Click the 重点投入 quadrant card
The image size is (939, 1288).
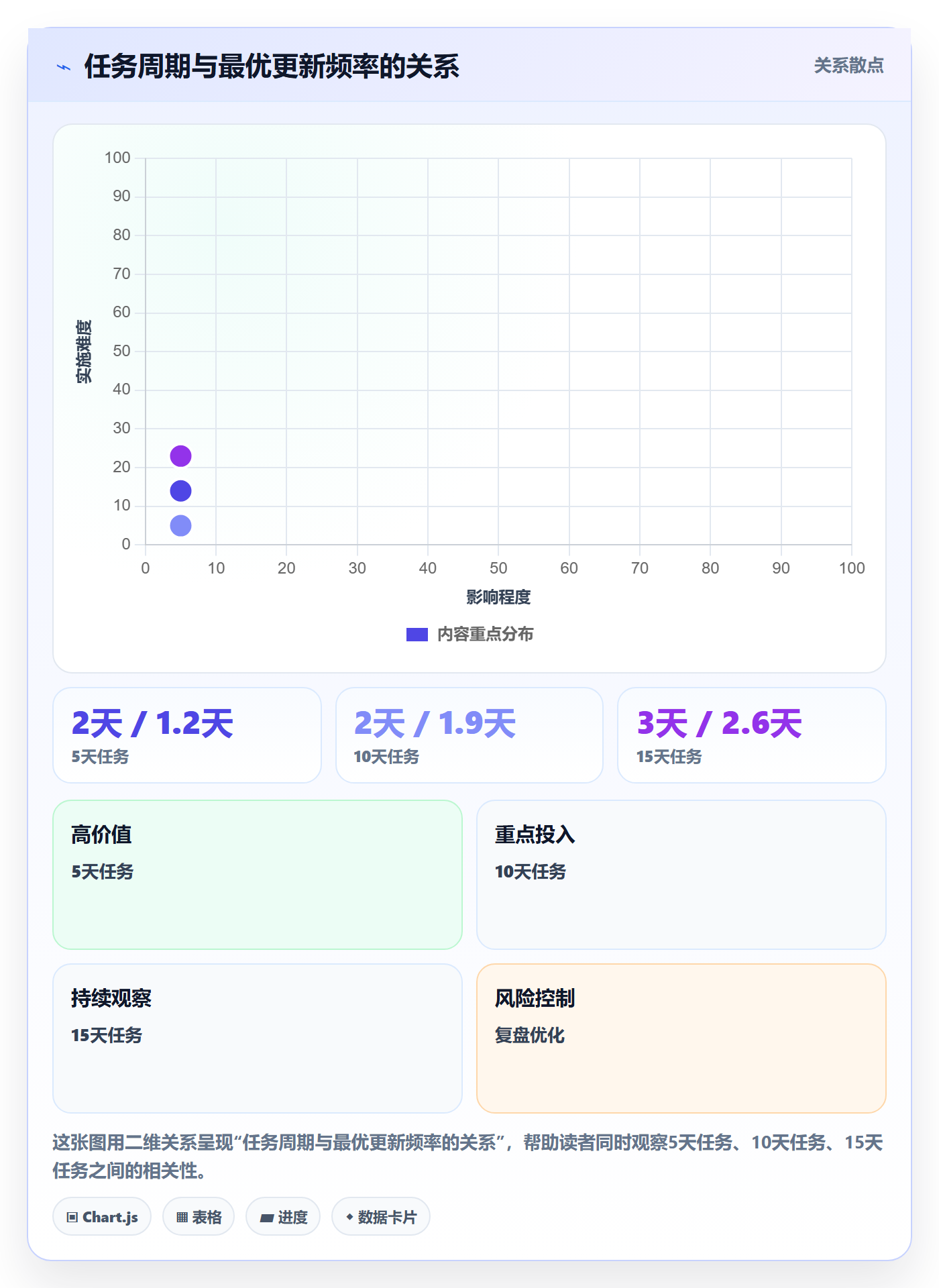[681, 875]
